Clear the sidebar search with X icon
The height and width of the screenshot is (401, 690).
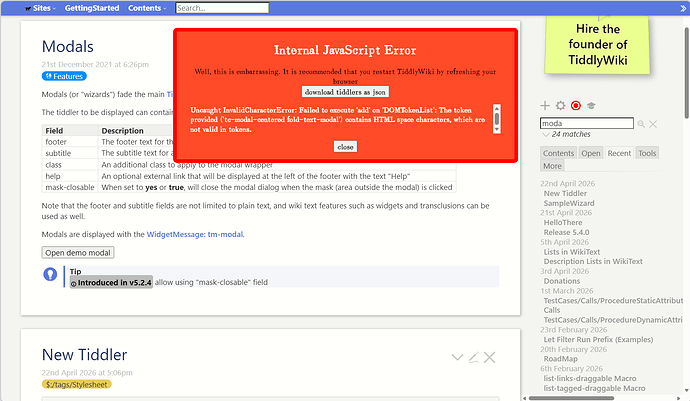click(654, 124)
